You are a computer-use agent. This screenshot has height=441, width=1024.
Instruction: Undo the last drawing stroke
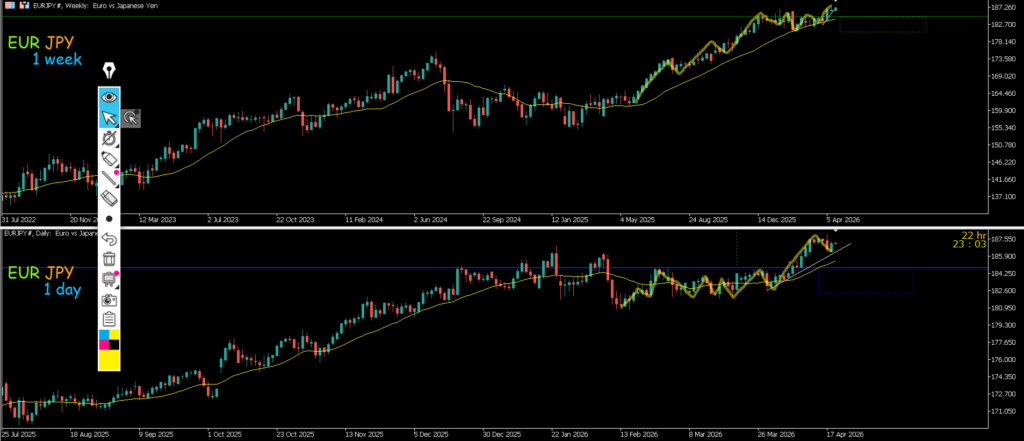tap(109, 239)
